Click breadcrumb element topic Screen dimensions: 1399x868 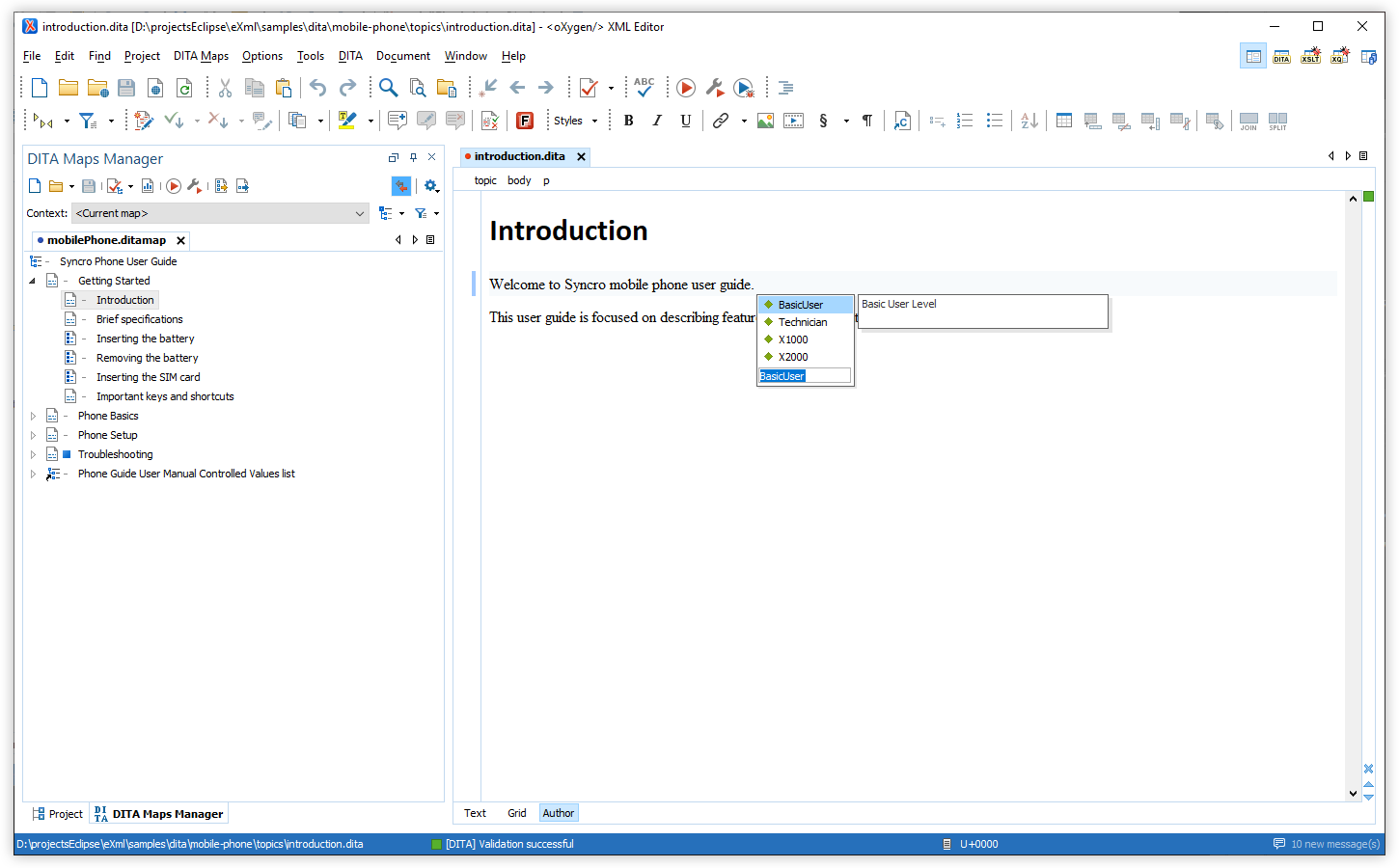point(485,180)
